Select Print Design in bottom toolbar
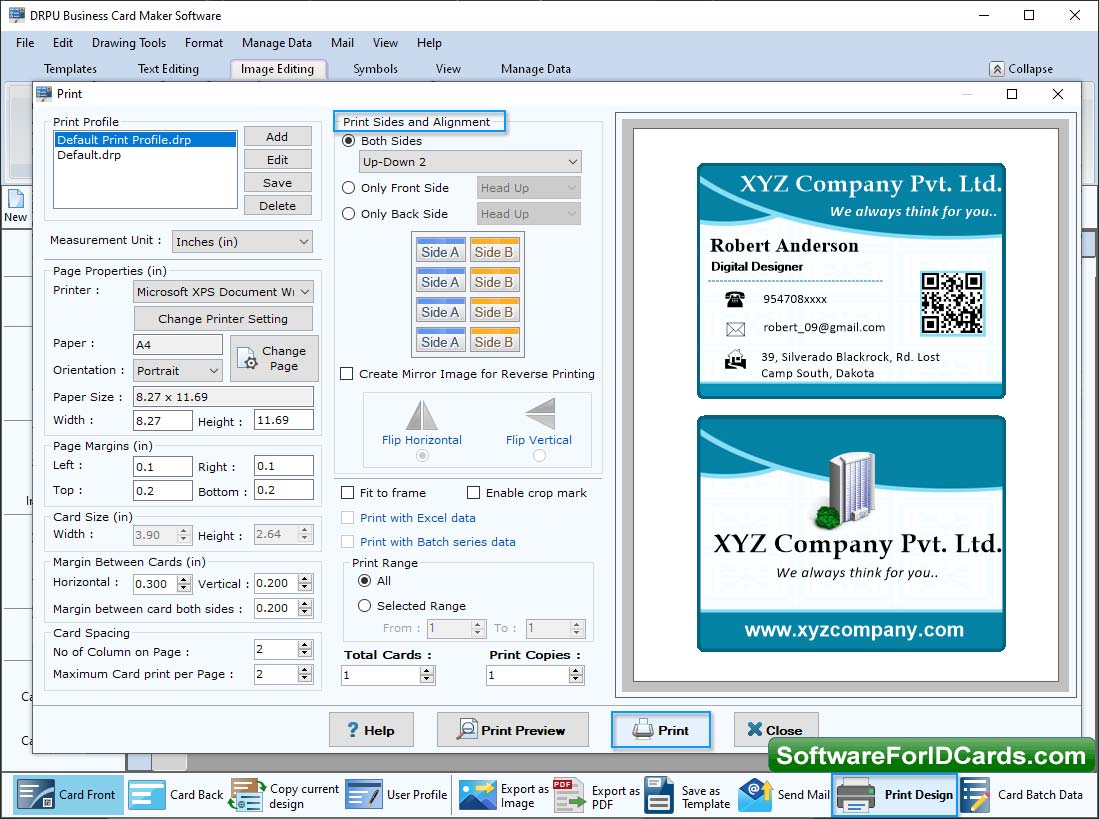 click(x=895, y=794)
